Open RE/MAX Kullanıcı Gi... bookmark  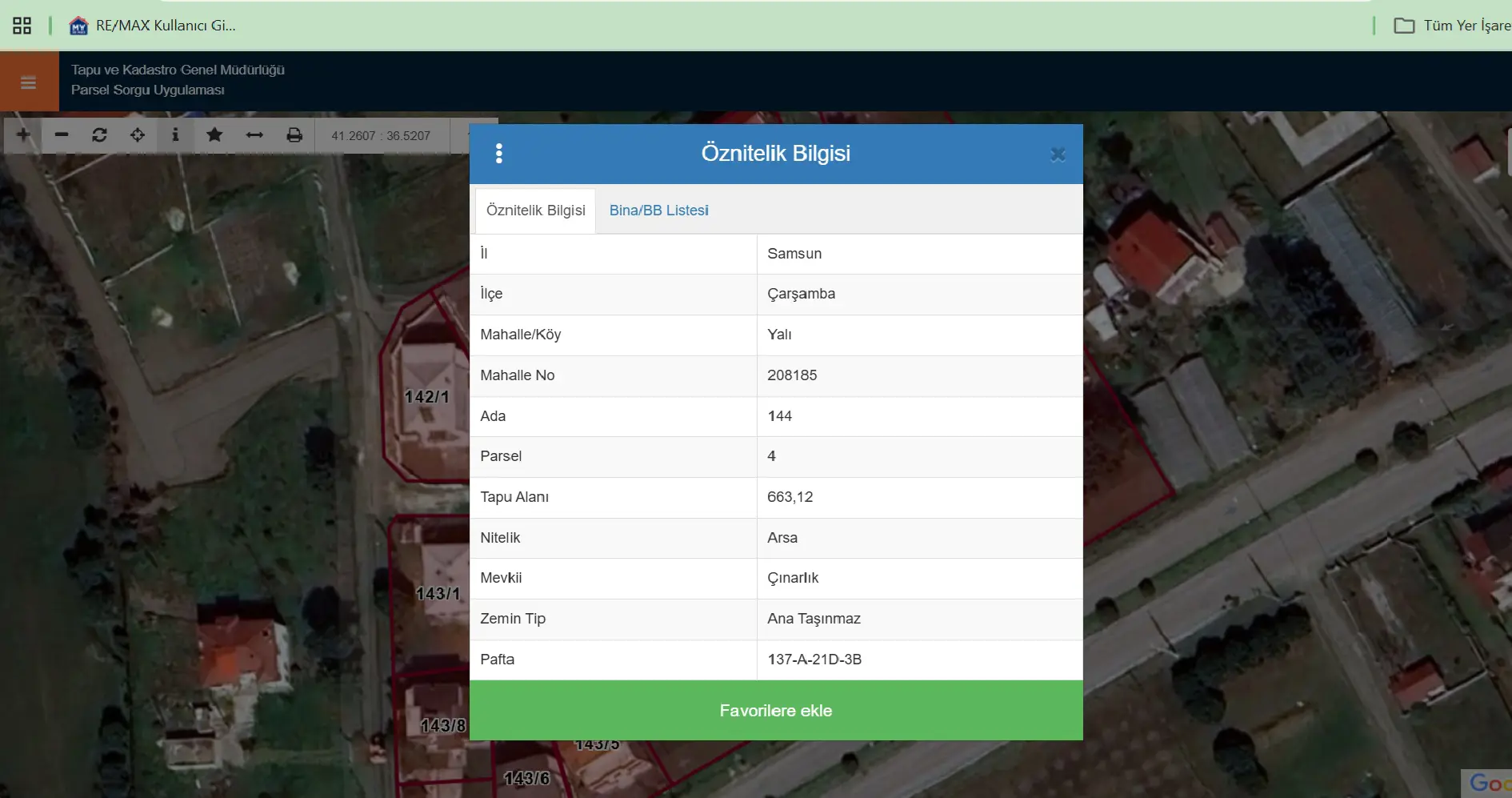pyautogui.click(x=153, y=26)
